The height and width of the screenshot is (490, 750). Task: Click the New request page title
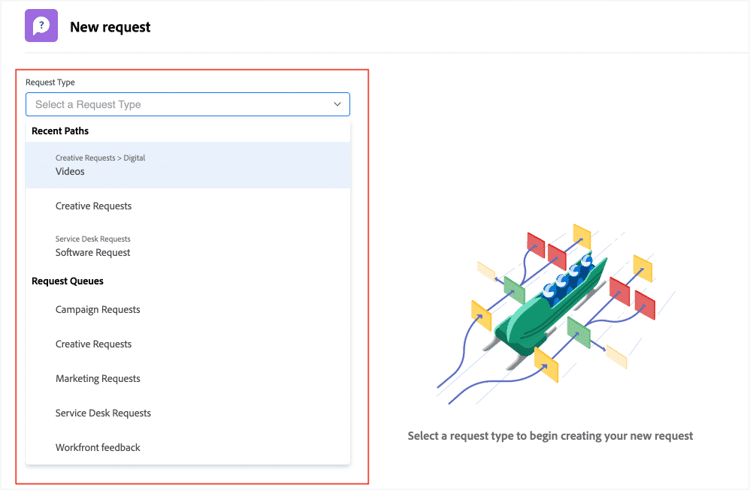click(x=110, y=27)
